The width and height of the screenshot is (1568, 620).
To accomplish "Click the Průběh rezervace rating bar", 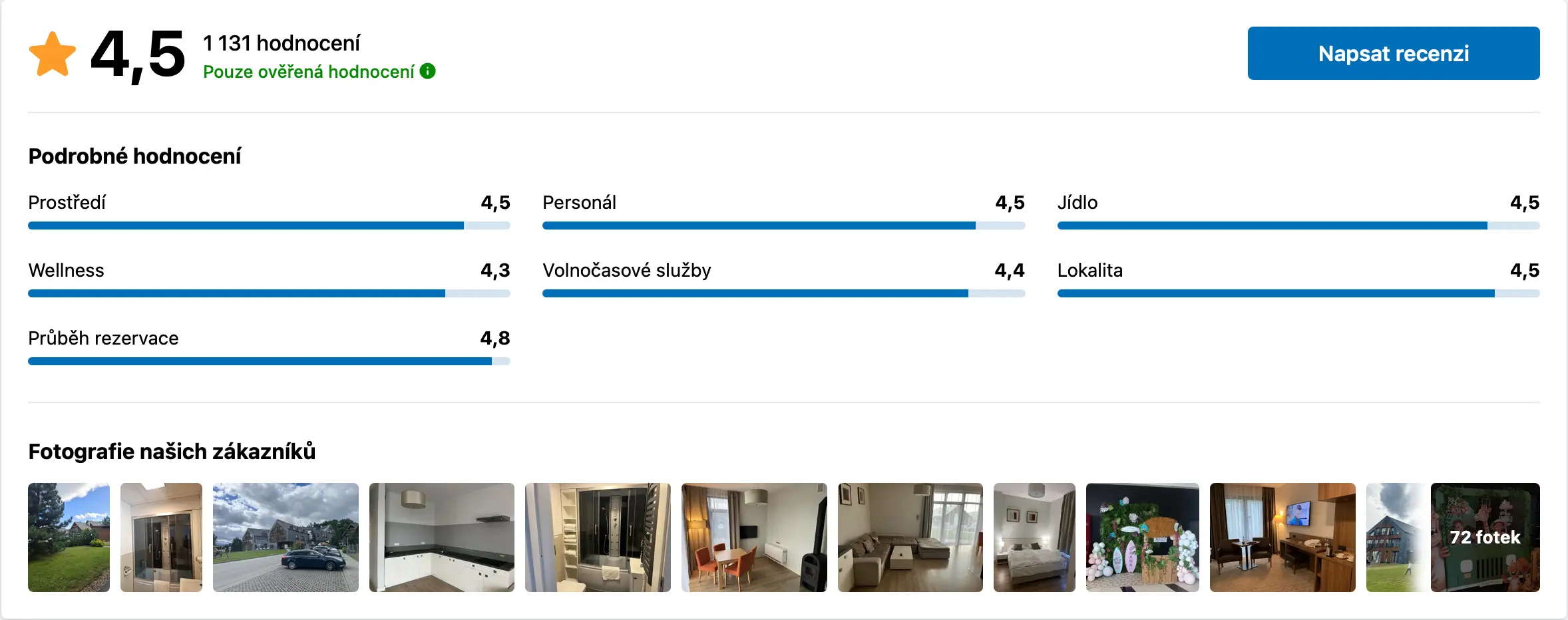I will tap(269, 361).
